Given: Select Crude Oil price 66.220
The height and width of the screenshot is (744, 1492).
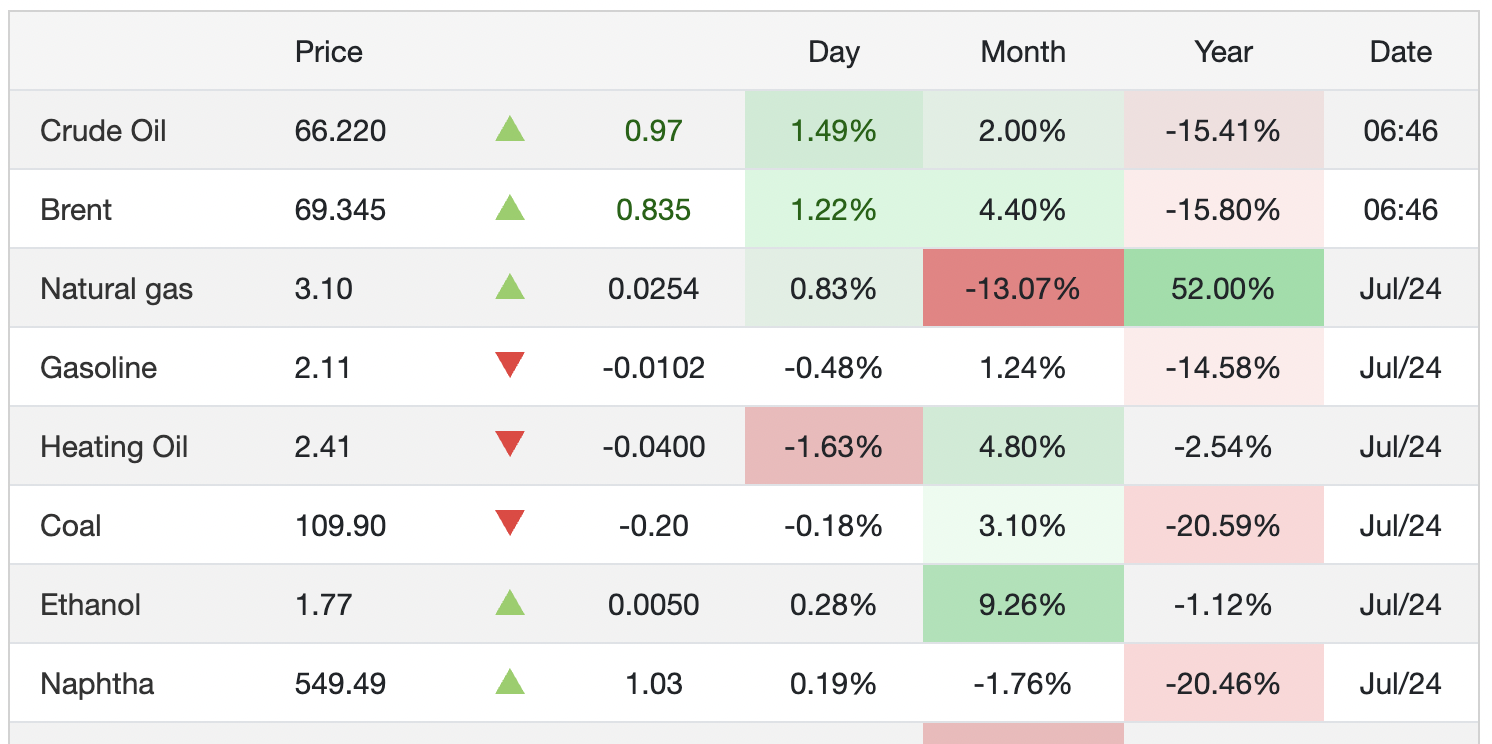Looking at the screenshot, I should click(x=341, y=131).
